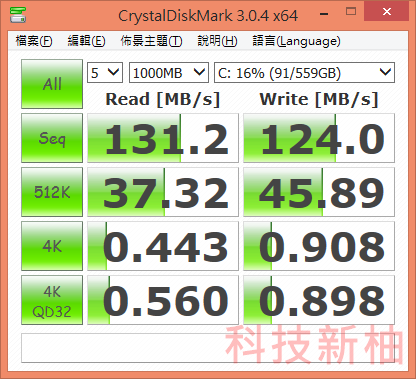Minimize the CrystalDiskMark window
The width and height of the screenshot is (416, 379).
(324, 13)
